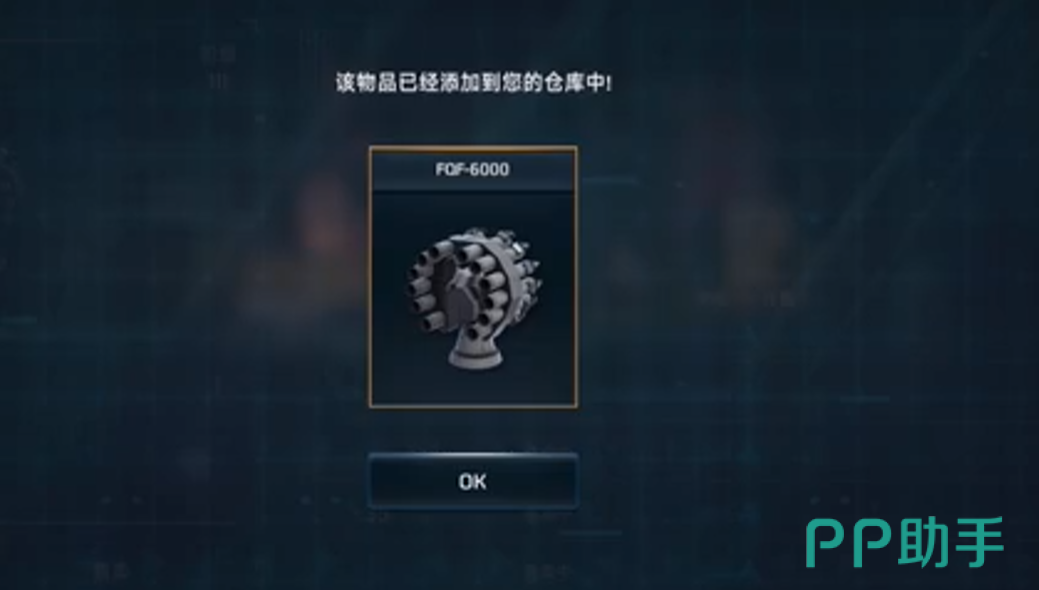1039x590 pixels.
Task: Click the green PP letters in watermark
Action: (850, 544)
